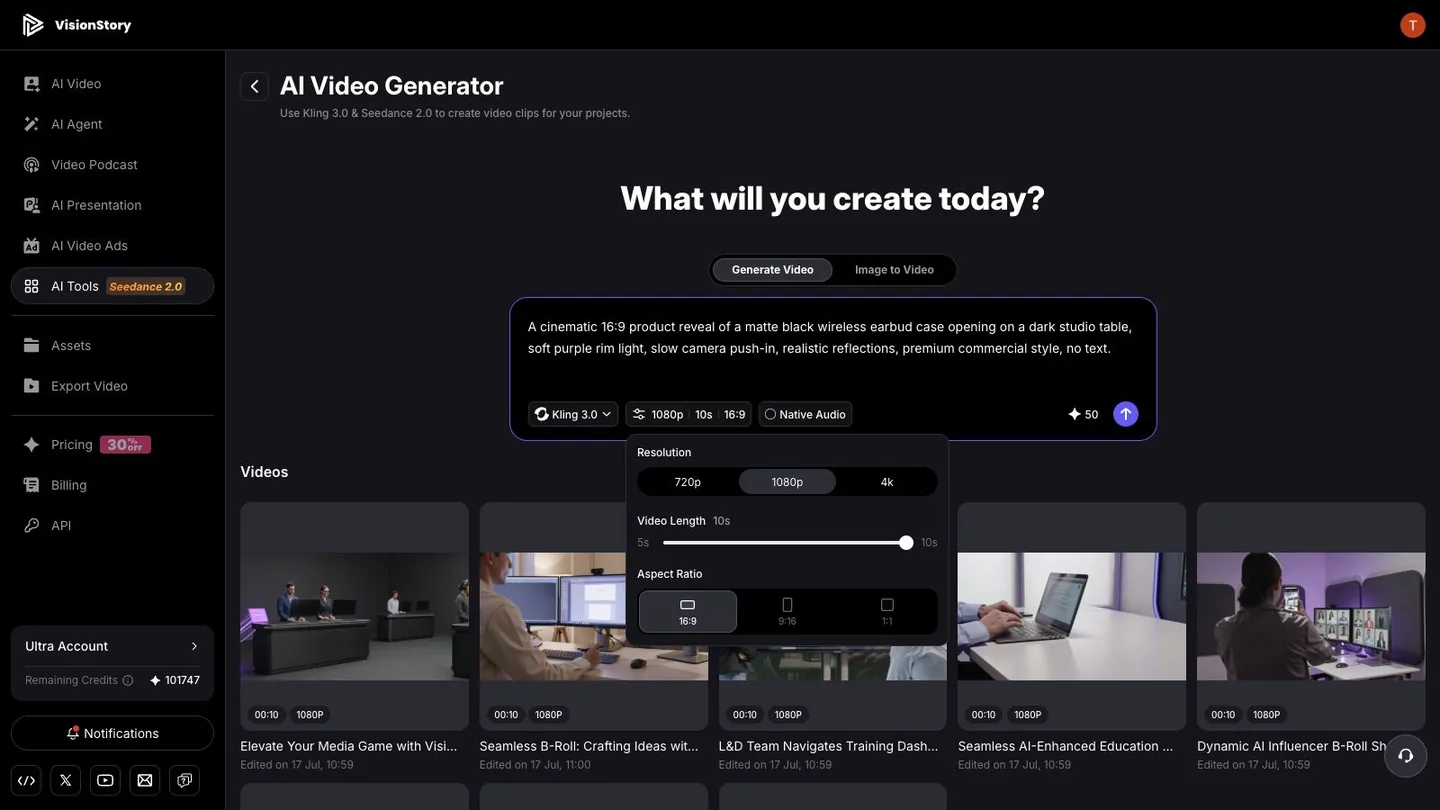1440x810 pixels.
Task: Choose the 16:9 aspect ratio
Action: [688, 612]
